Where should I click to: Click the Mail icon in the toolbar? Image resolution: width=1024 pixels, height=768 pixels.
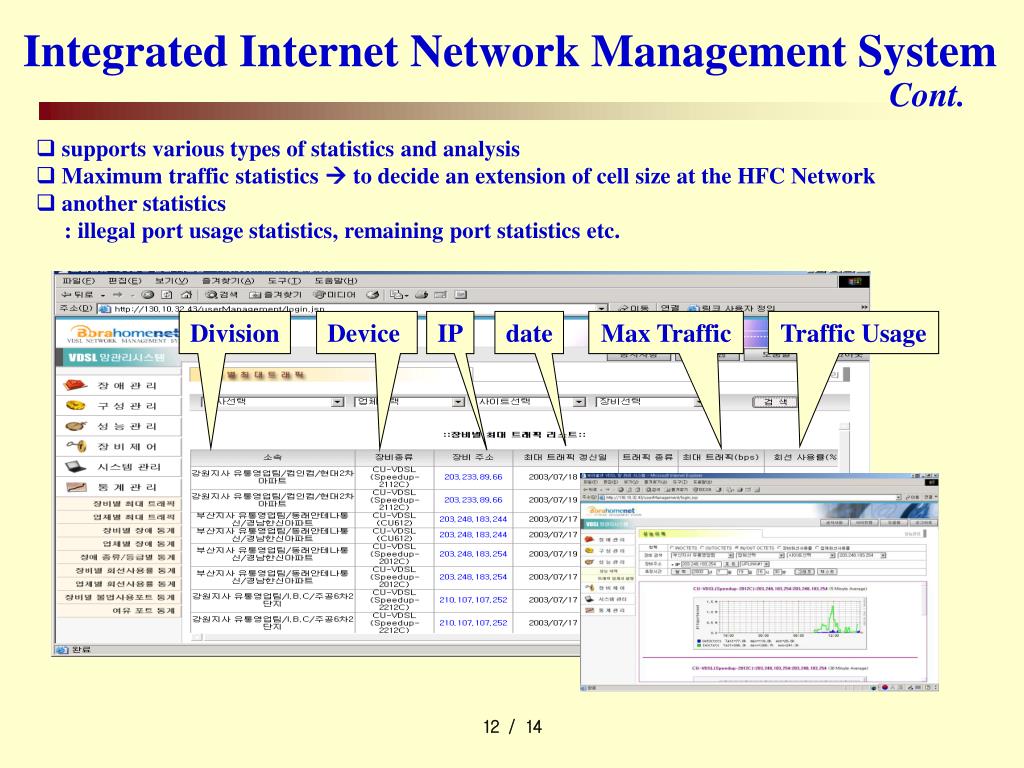click(398, 295)
